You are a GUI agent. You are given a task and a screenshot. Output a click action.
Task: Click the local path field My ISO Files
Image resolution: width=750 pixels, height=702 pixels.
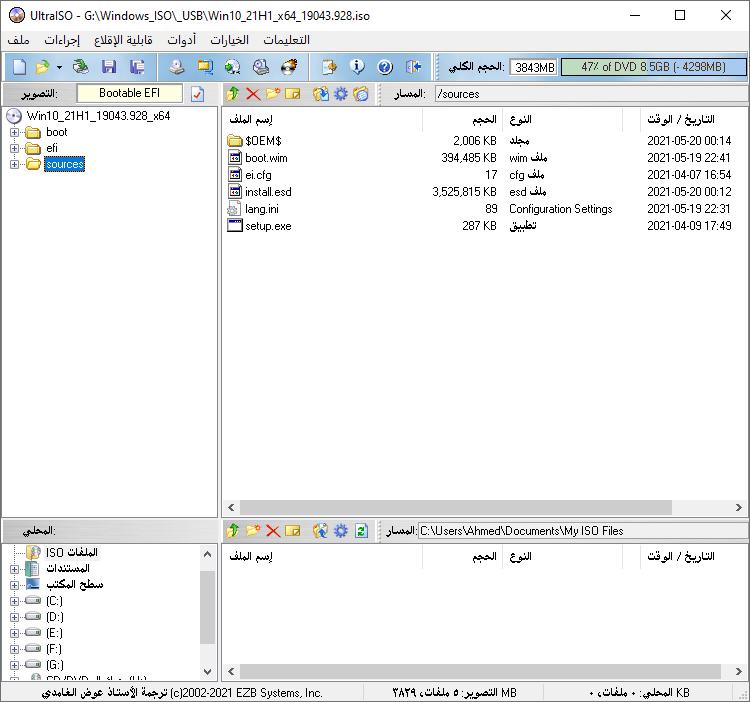tap(583, 531)
